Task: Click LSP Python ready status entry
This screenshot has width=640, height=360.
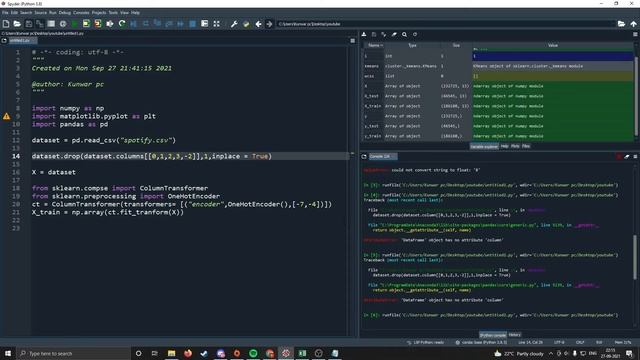Action: pyautogui.click(x=425, y=342)
